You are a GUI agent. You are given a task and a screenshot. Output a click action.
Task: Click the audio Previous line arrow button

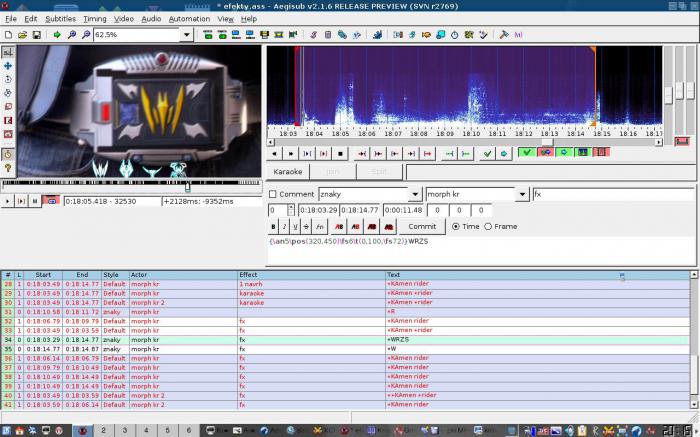point(274,154)
